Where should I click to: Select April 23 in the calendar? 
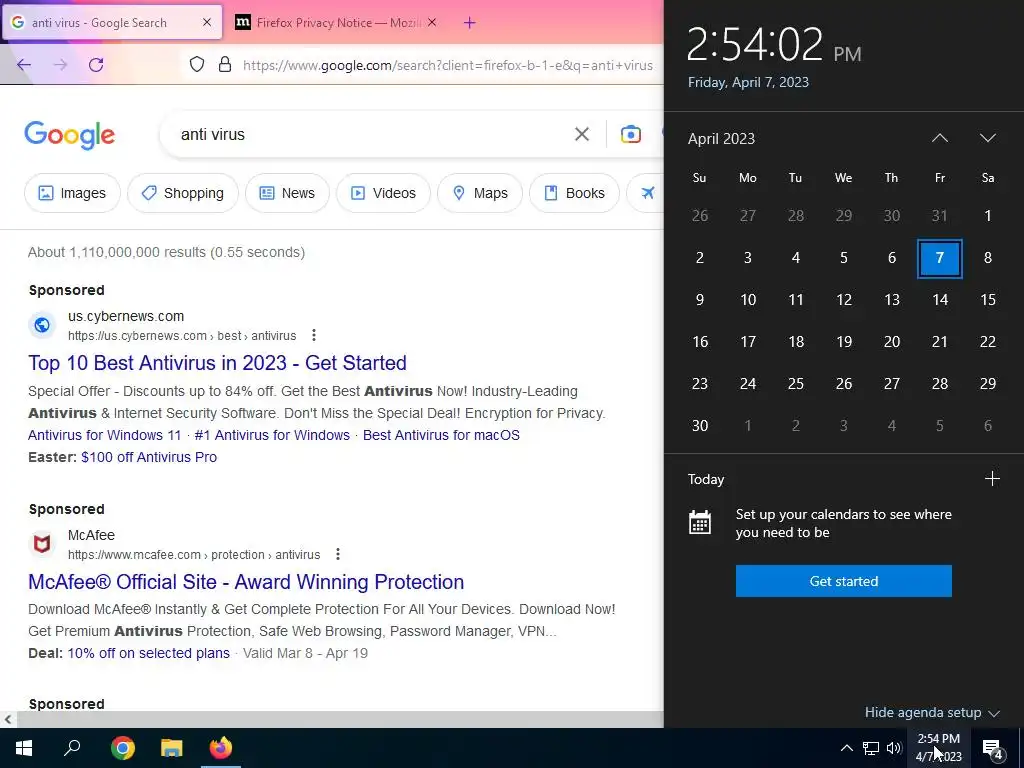point(699,383)
